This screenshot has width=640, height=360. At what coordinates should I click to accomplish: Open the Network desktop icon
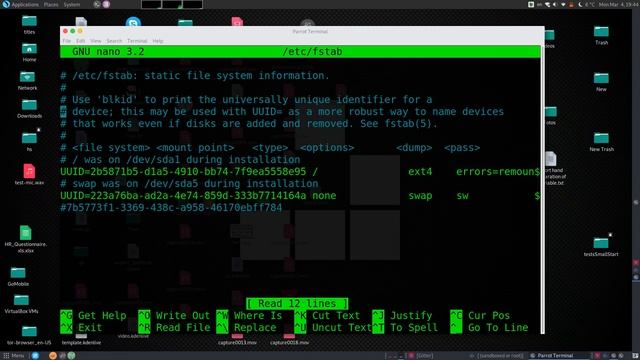point(27,80)
